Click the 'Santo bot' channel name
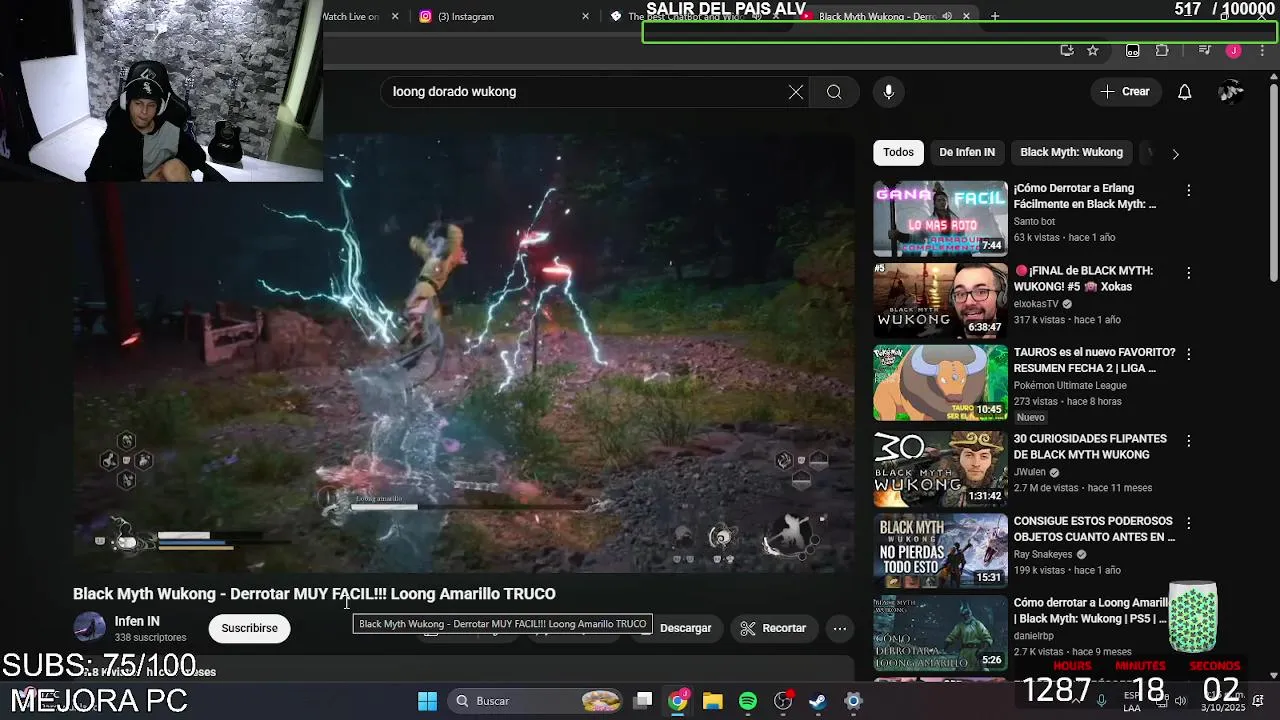This screenshot has height=720, width=1280. click(x=1034, y=222)
